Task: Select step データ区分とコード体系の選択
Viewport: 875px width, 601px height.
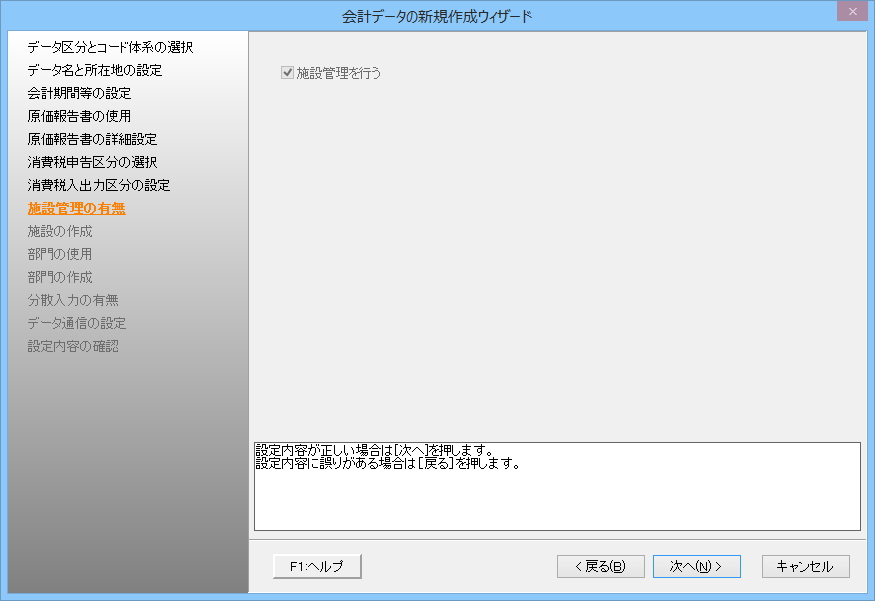Action: pos(110,47)
